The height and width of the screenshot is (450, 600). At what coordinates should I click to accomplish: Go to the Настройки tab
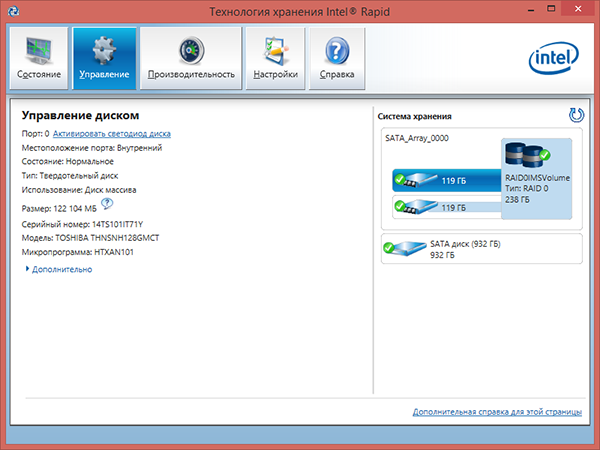pyautogui.click(x=275, y=58)
